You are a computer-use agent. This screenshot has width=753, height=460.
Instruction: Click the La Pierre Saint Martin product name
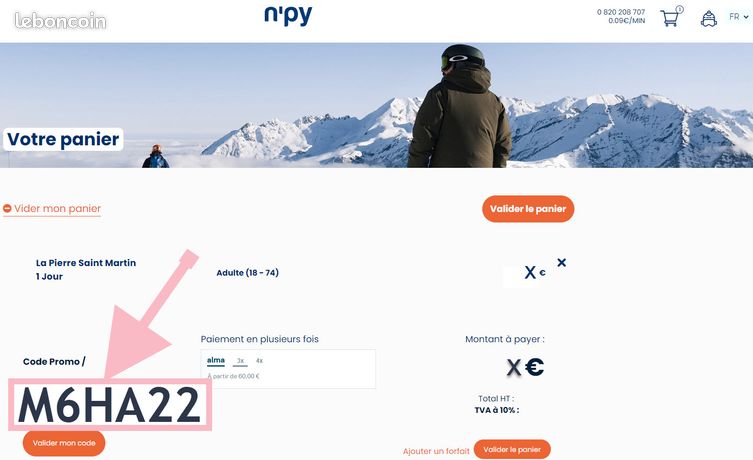86,263
